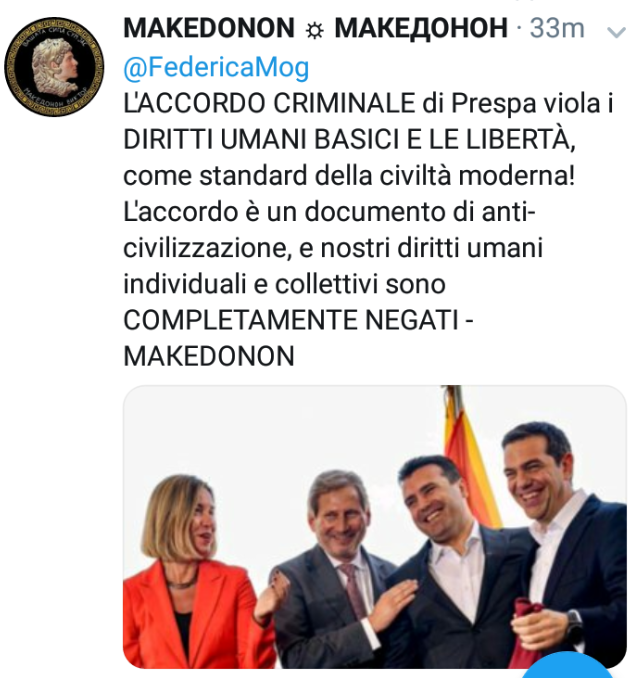Viewport: 632px width, 678px height.
Task: Expand the tweet options chevron
Action: click(x=616, y=32)
